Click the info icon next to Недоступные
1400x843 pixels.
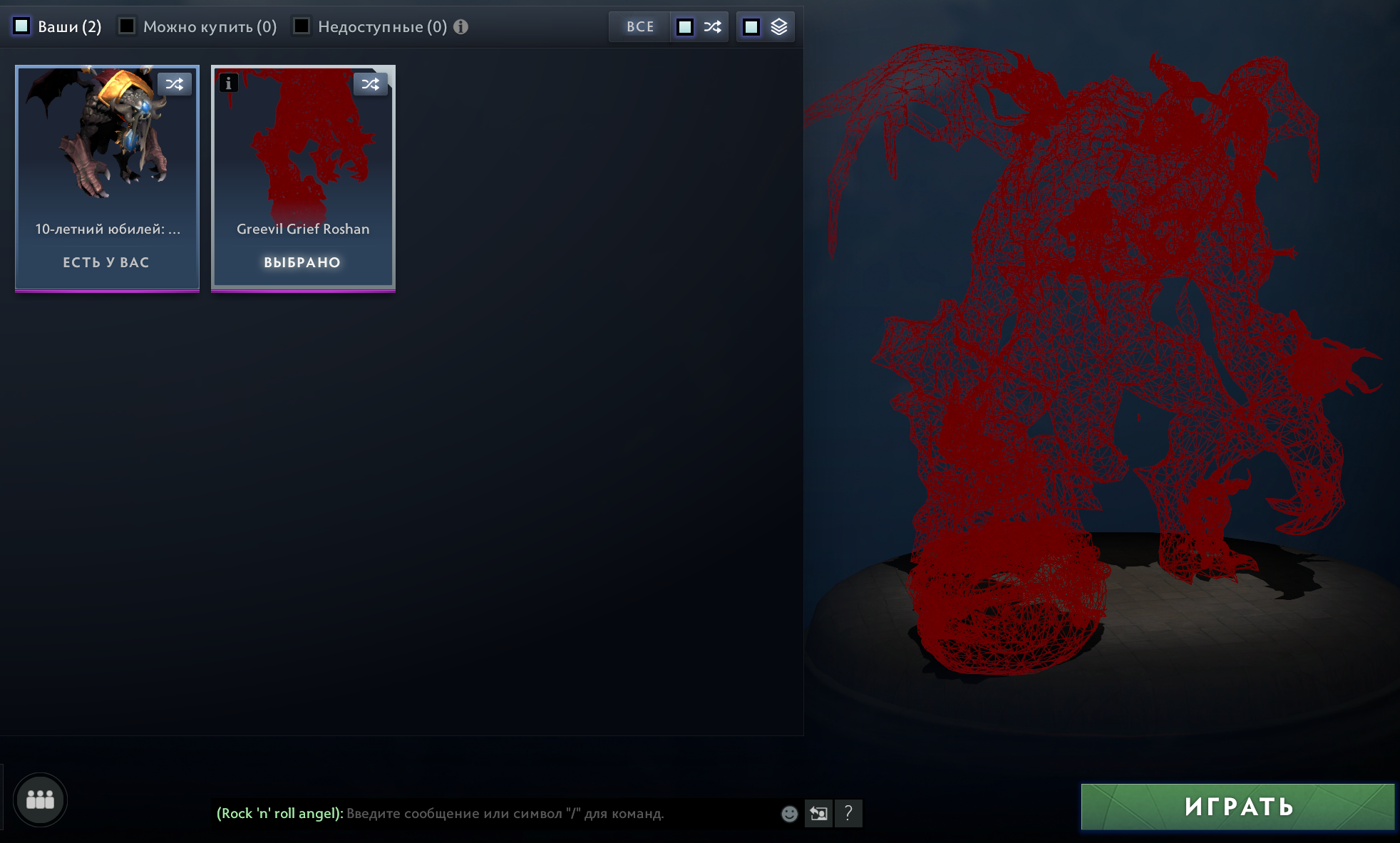[x=460, y=26]
